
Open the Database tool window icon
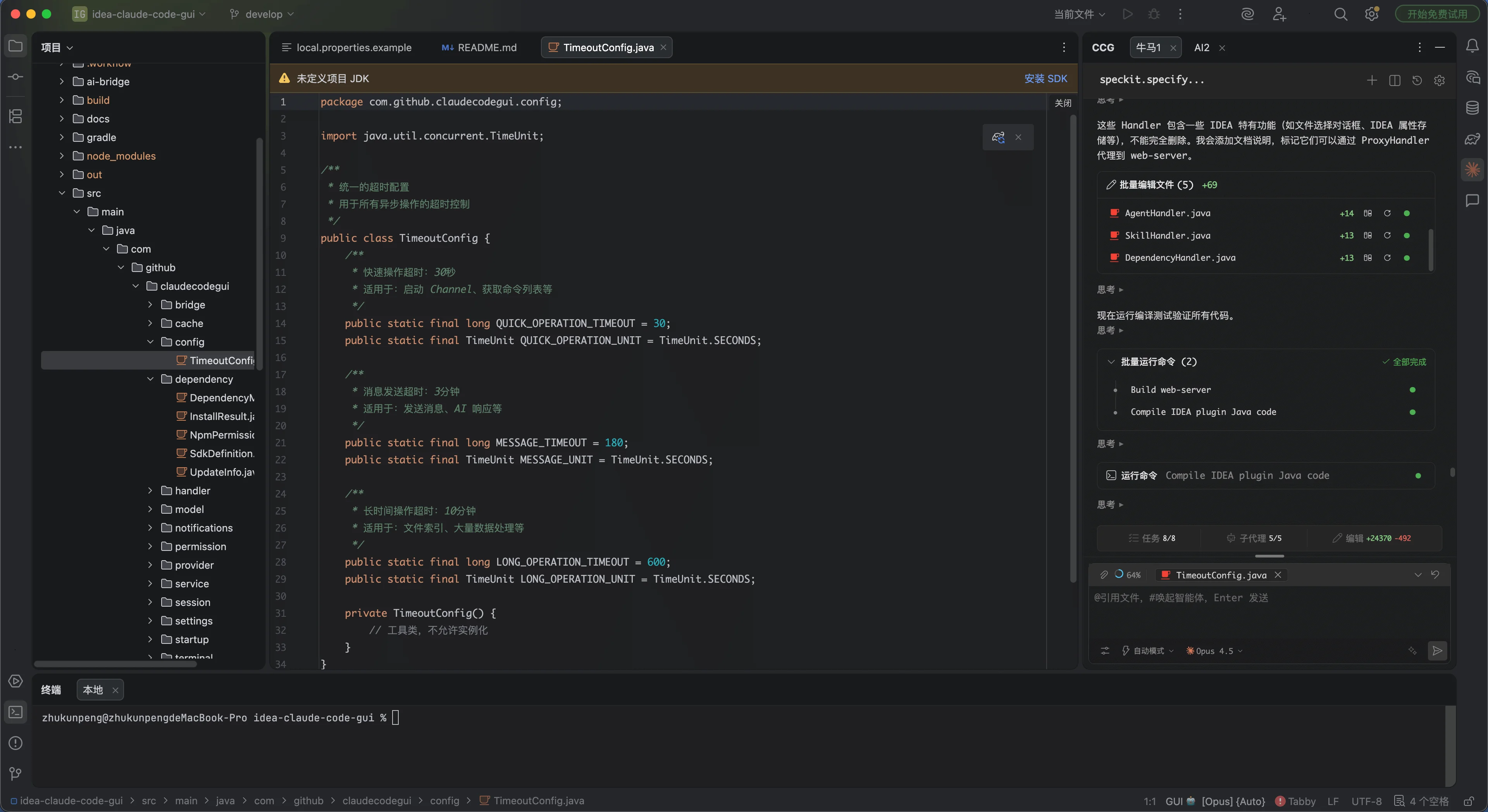(x=1472, y=108)
